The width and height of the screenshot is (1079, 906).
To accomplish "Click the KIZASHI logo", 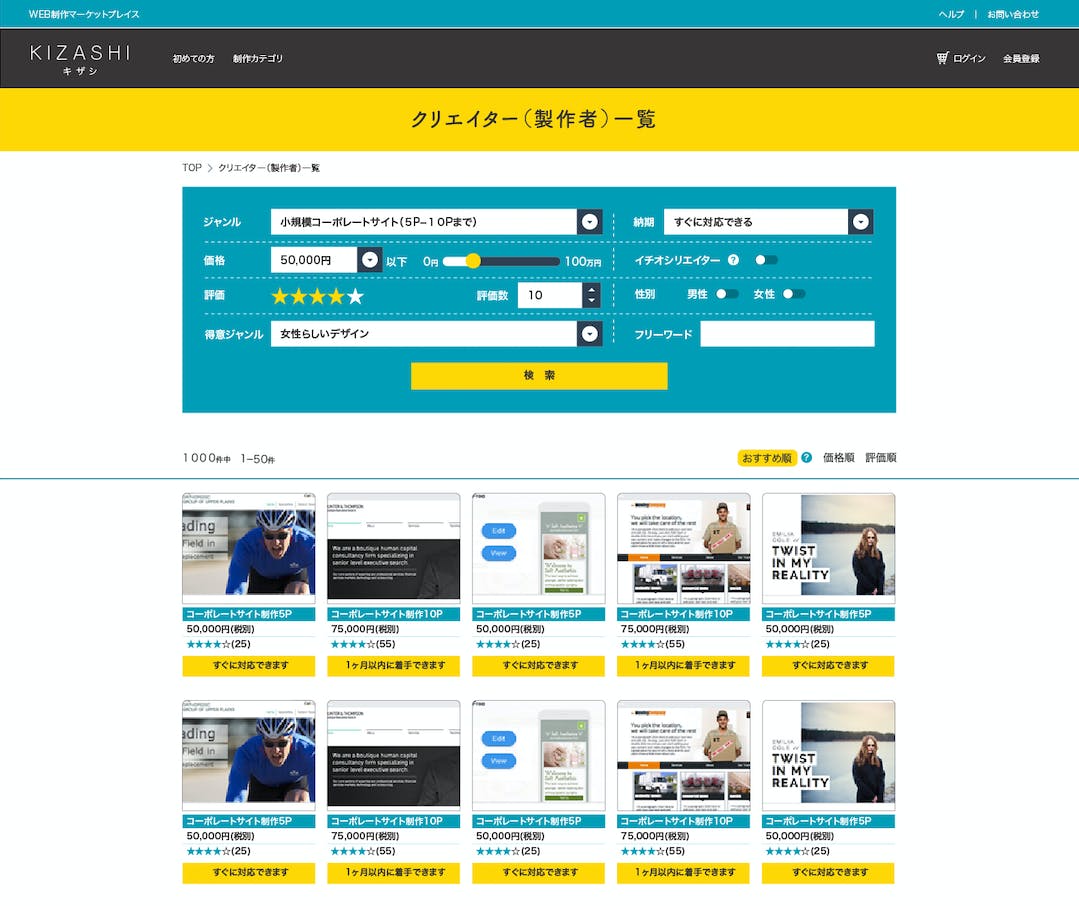I will [x=80, y=58].
